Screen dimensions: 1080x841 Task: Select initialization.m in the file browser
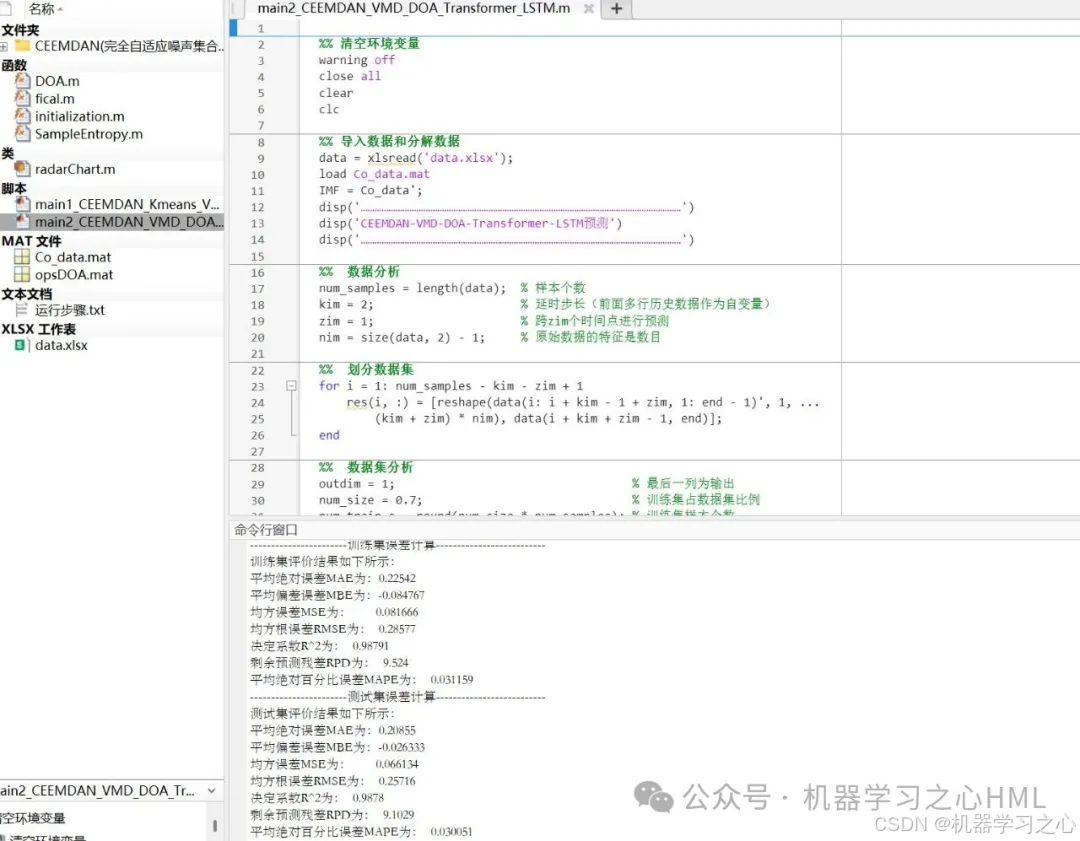tap(80, 116)
